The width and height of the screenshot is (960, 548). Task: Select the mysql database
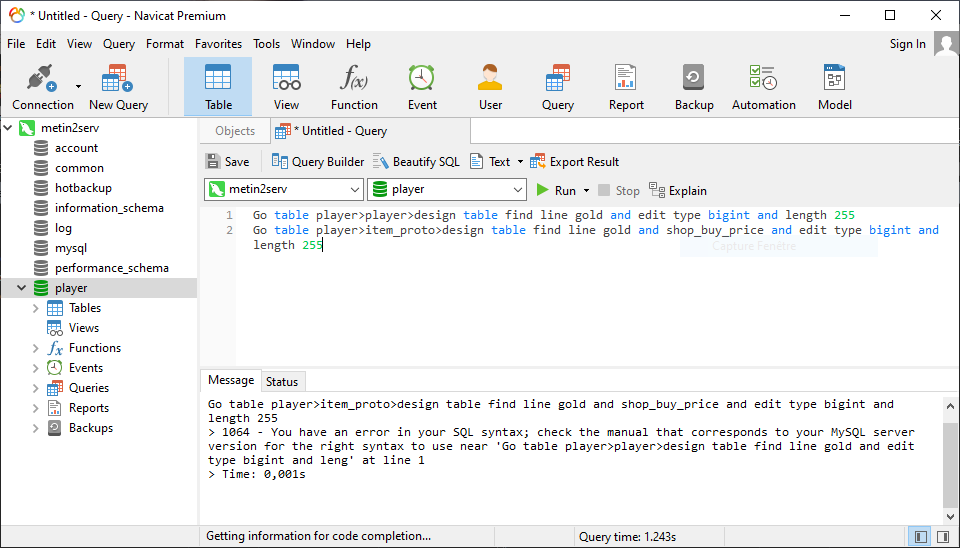click(70, 248)
